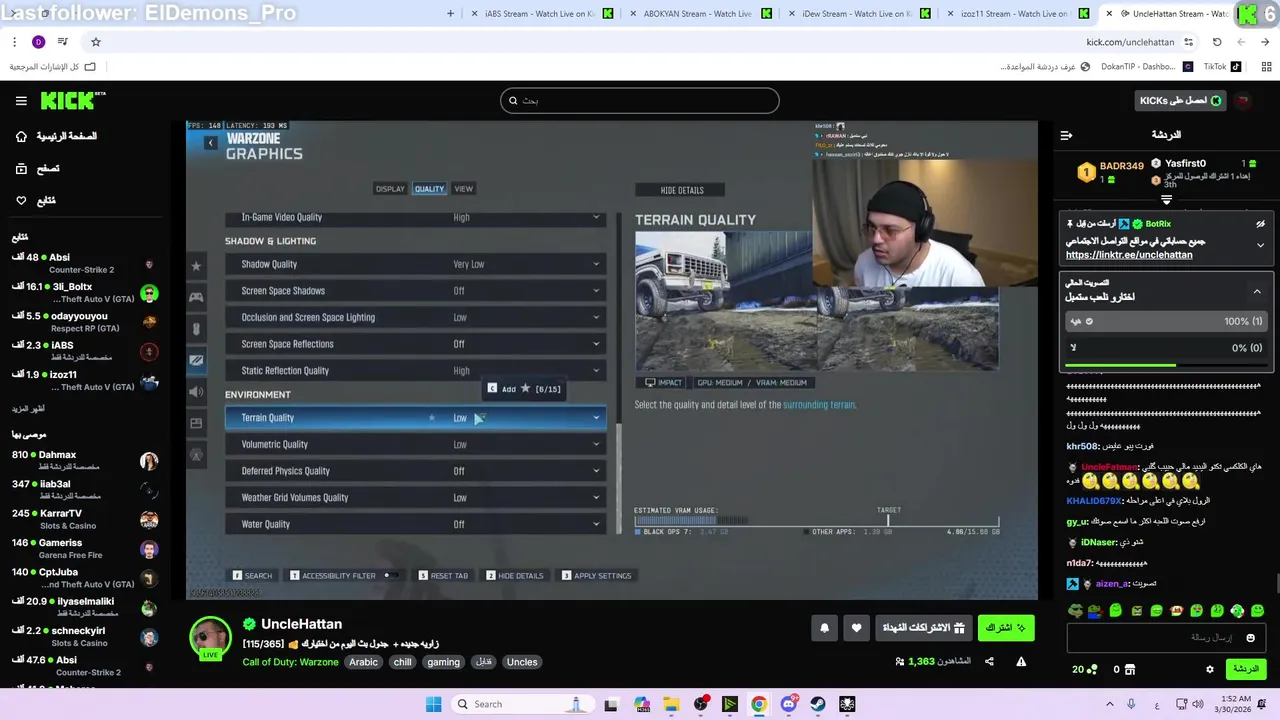
Task: Expand the chat leaderboard arrow
Action: pyautogui.click(x=1166, y=200)
